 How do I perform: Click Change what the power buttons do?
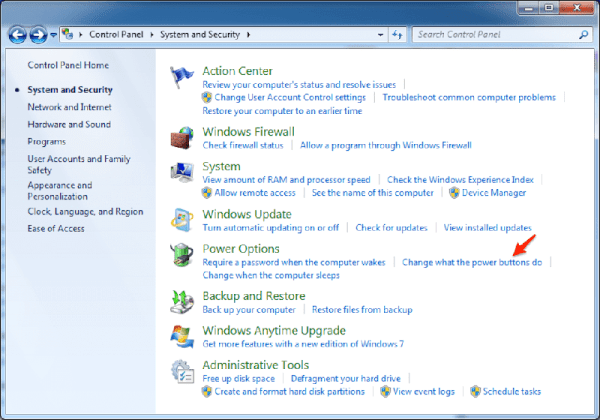[471, 262]
